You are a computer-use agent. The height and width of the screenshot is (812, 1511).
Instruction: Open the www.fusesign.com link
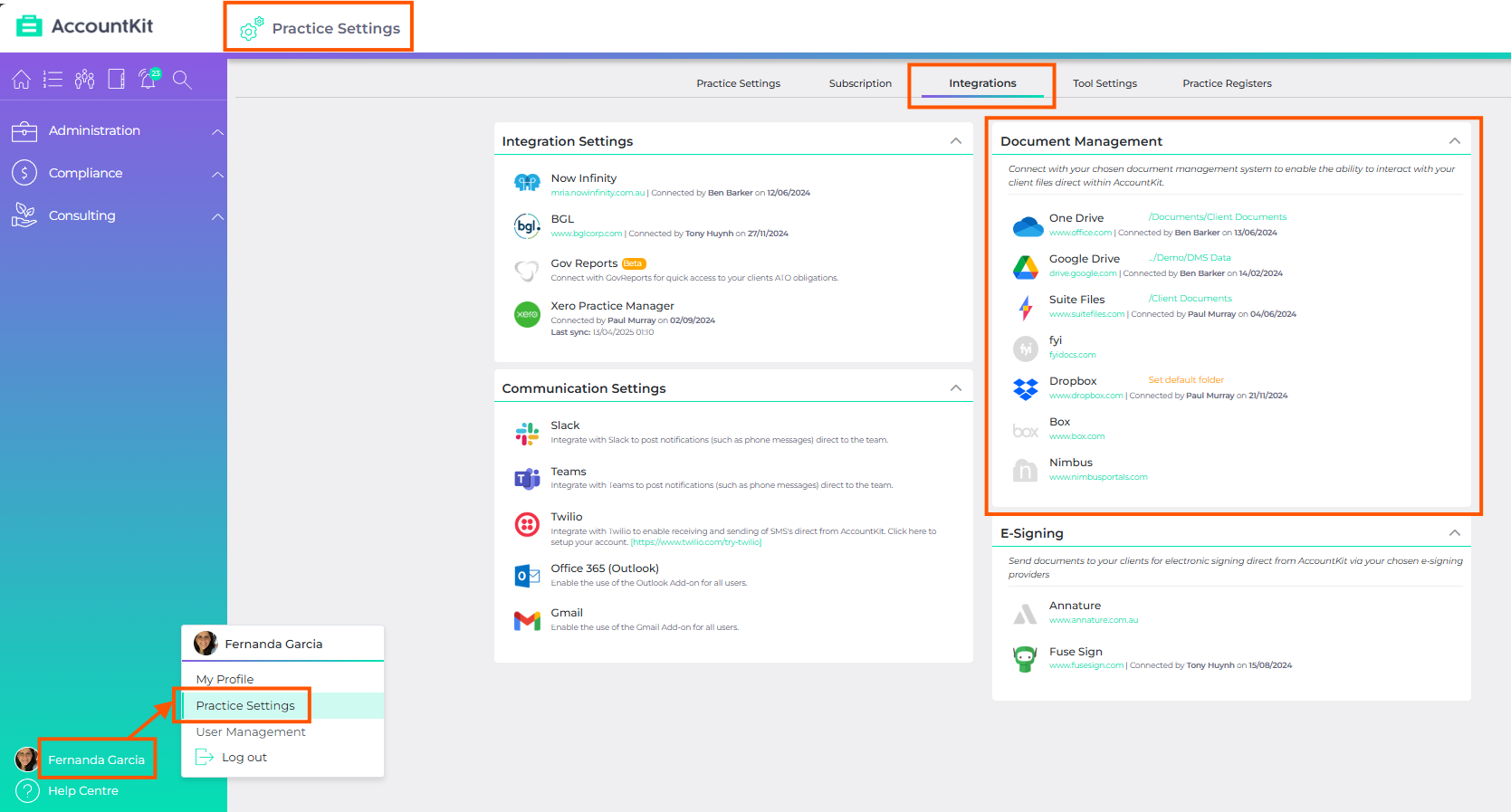click(1086, 665)
